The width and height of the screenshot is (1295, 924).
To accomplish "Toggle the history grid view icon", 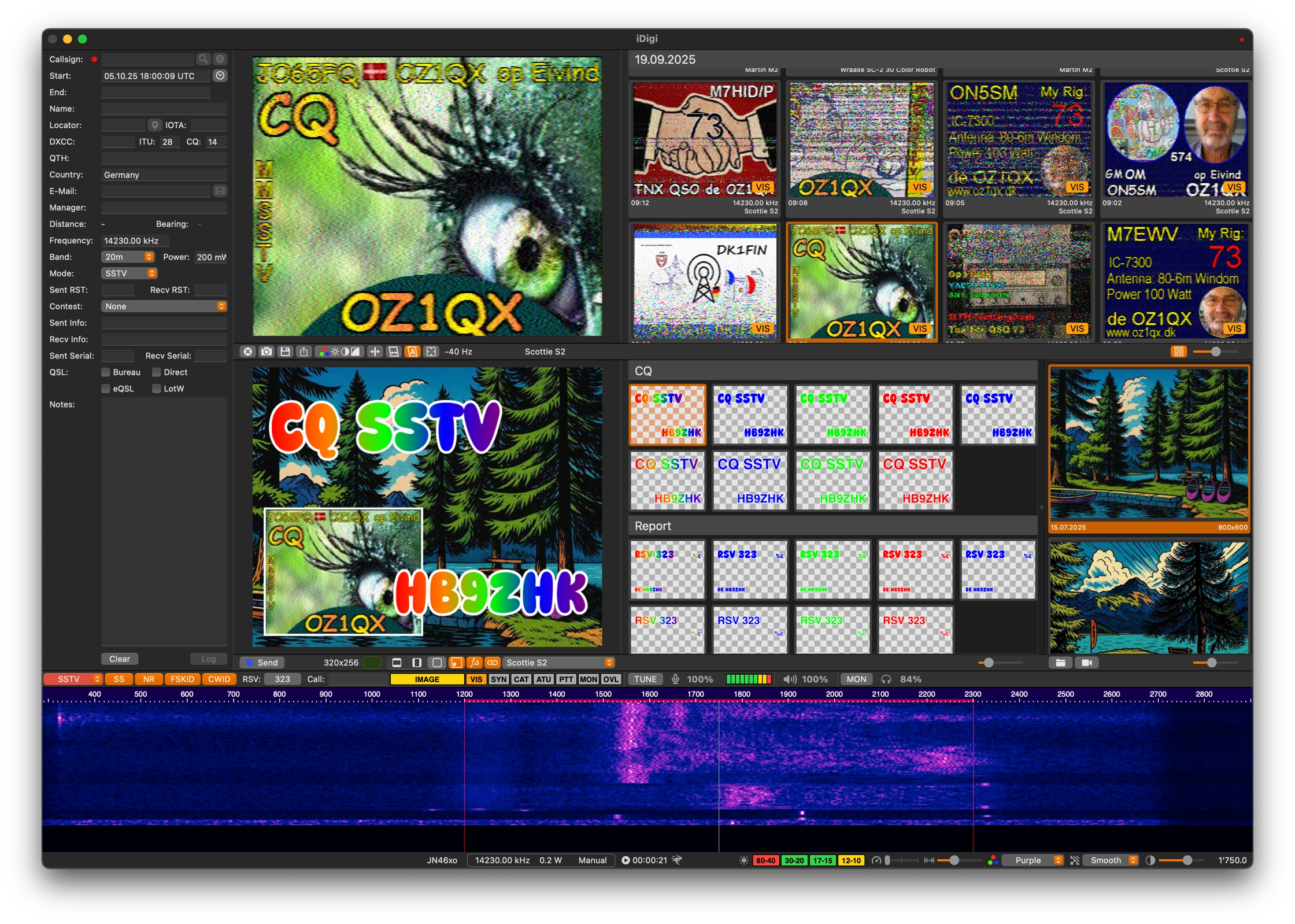I will (1179, 352).
